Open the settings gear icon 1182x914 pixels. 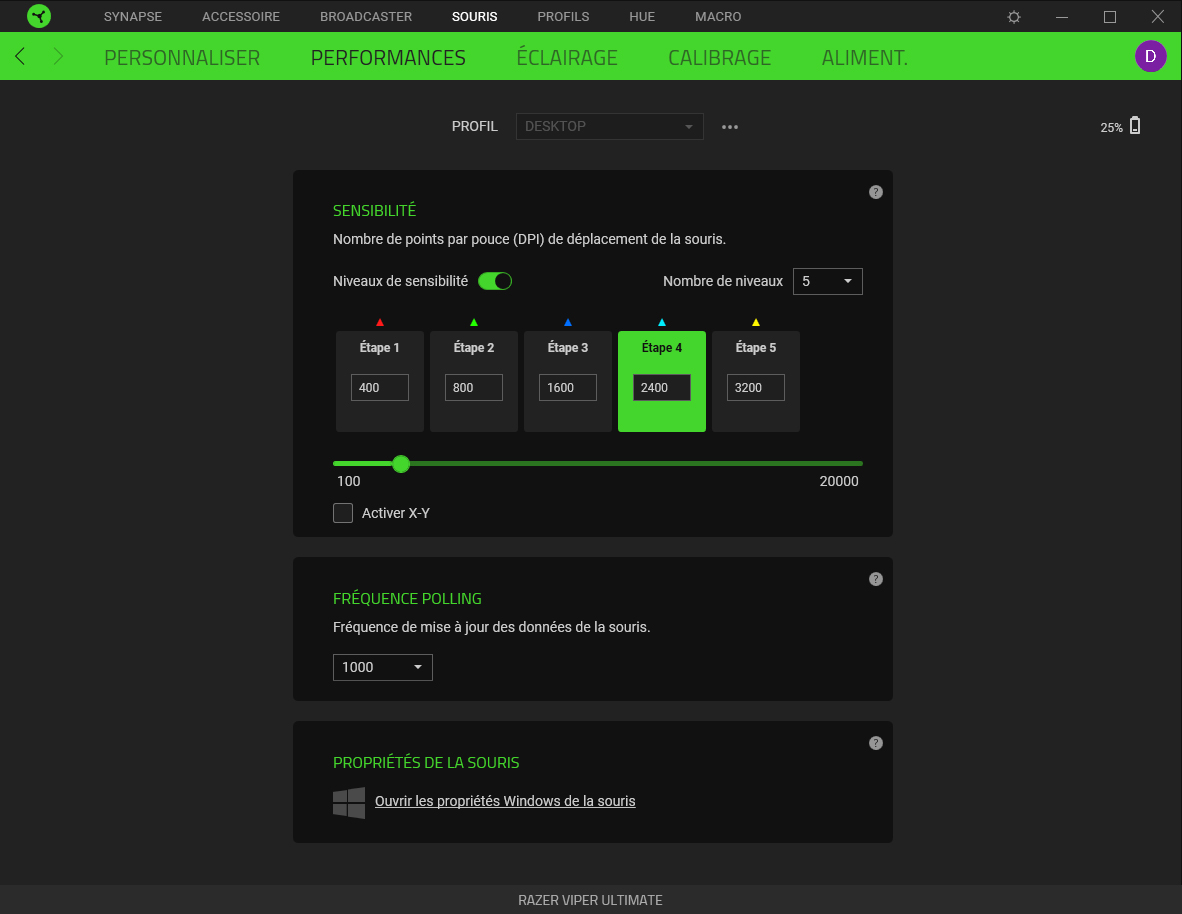coord(1014,17)
